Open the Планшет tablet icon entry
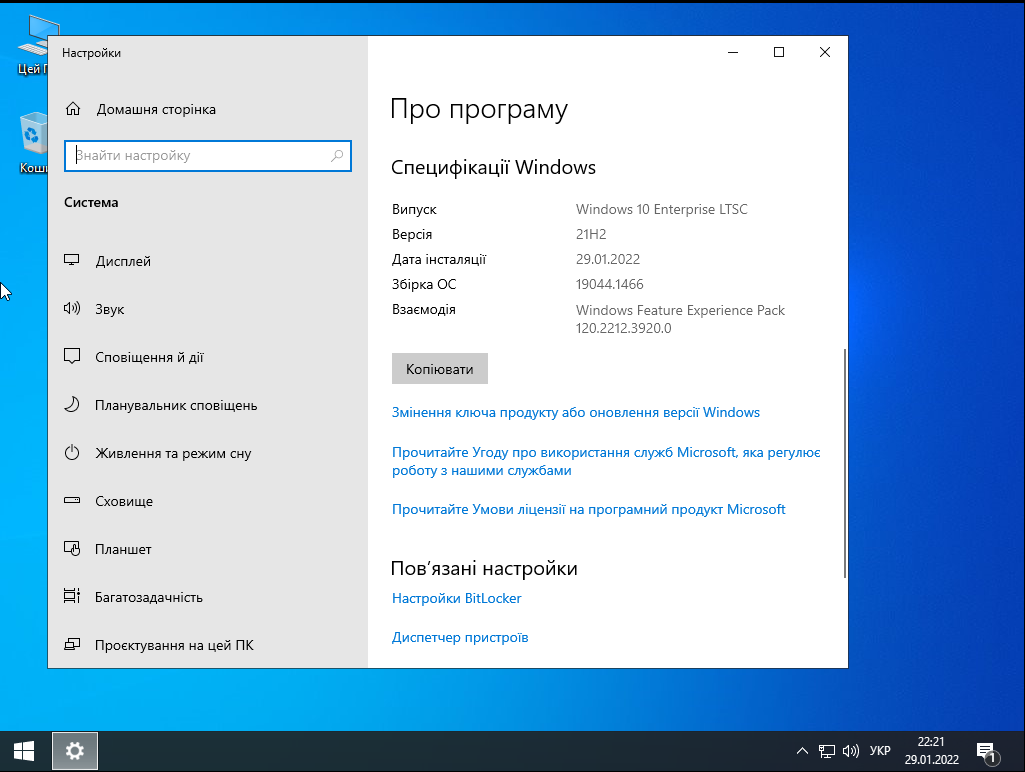This screenshot has height=772, width=1025. pyautogui.click(x=72, y=549)
